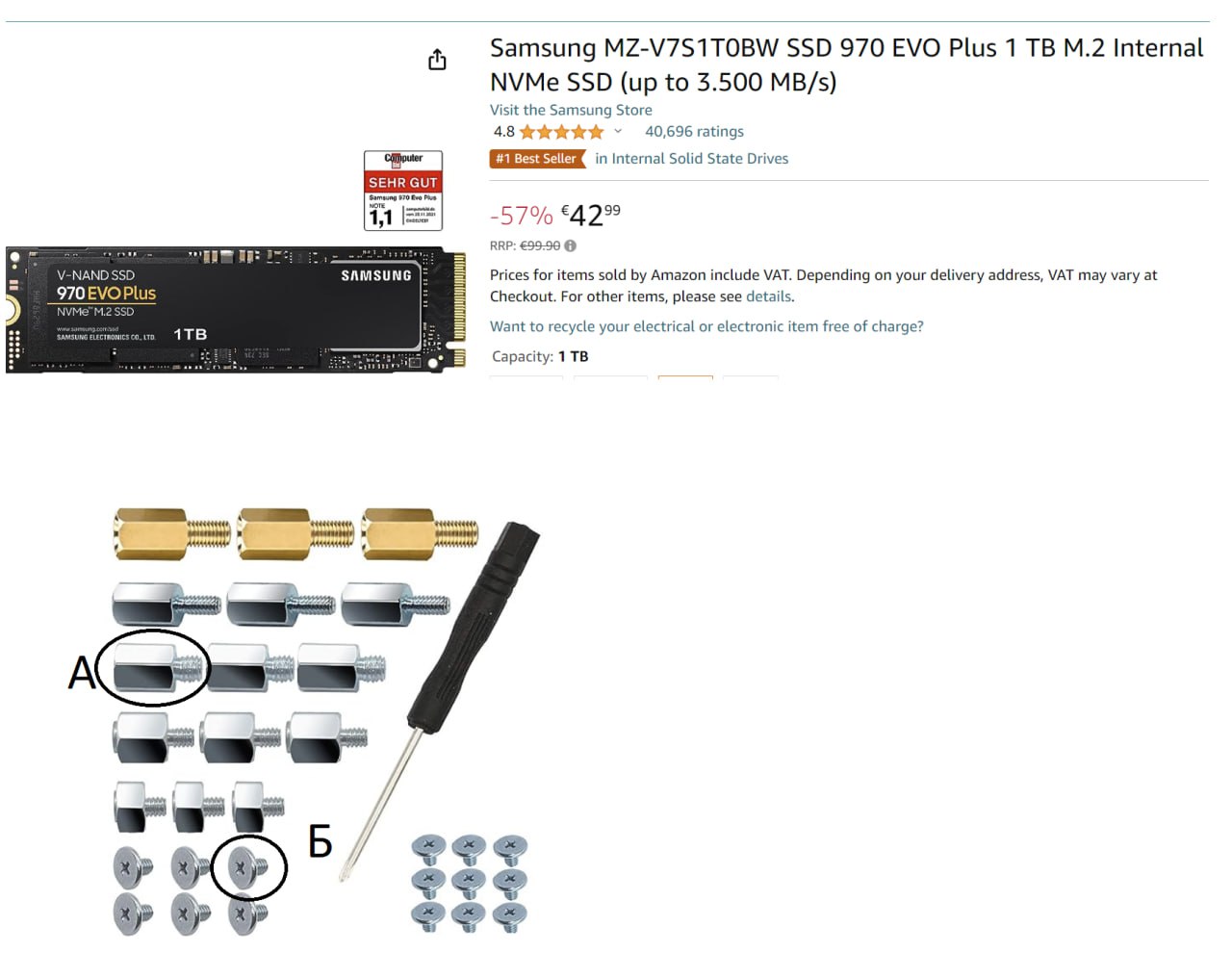
Task: Click the cluster of nine blue screws
Action: 470,883
